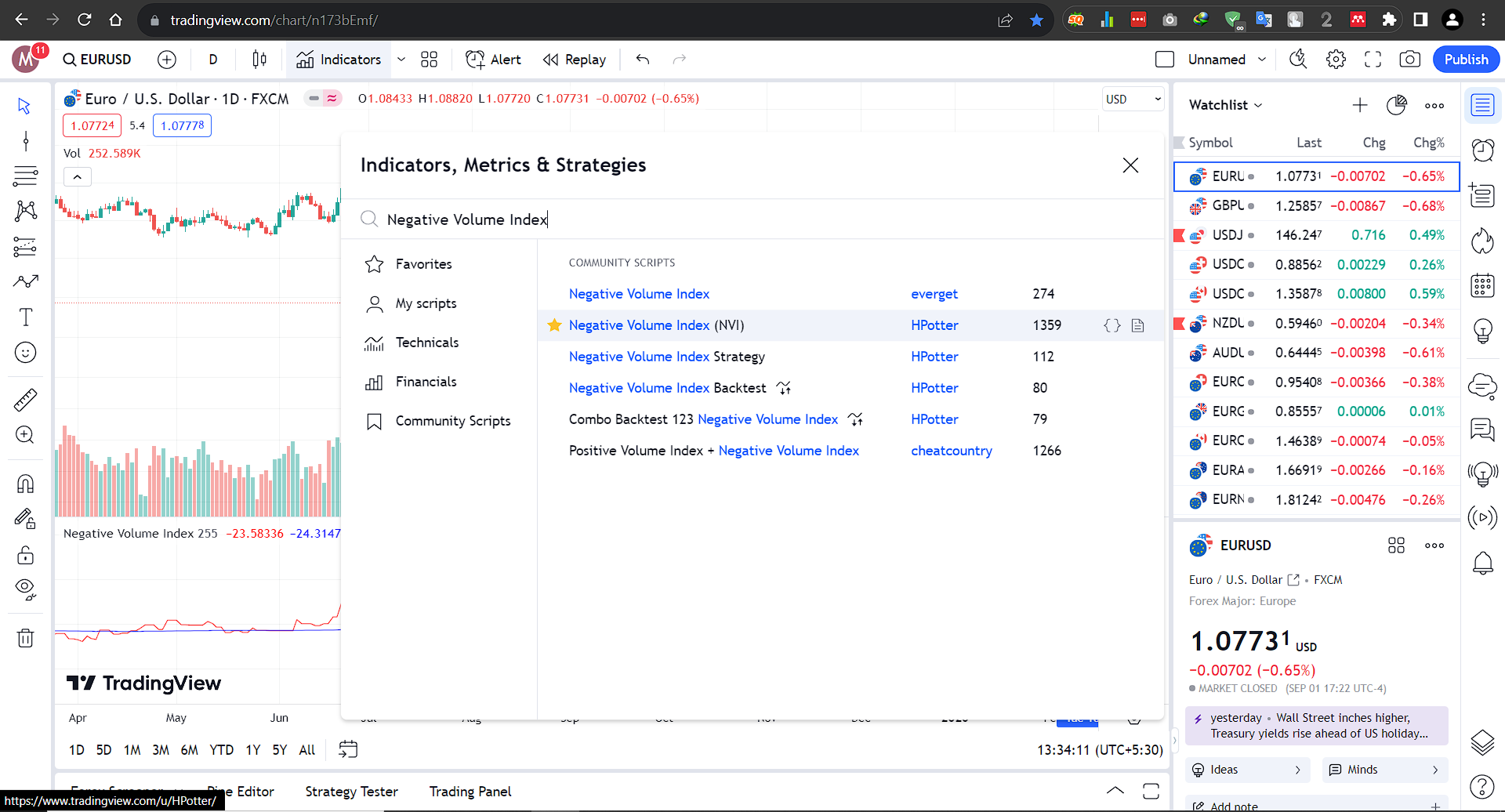Open quick search lightning icon
Image resolution: width=1505 pixels, height=812 pixels.
pyautogui.click(x=1298, y=60)
